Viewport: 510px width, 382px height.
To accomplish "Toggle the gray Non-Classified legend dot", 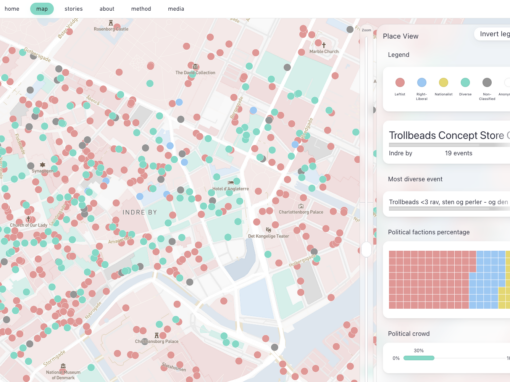I will click(x=487, y=82).
